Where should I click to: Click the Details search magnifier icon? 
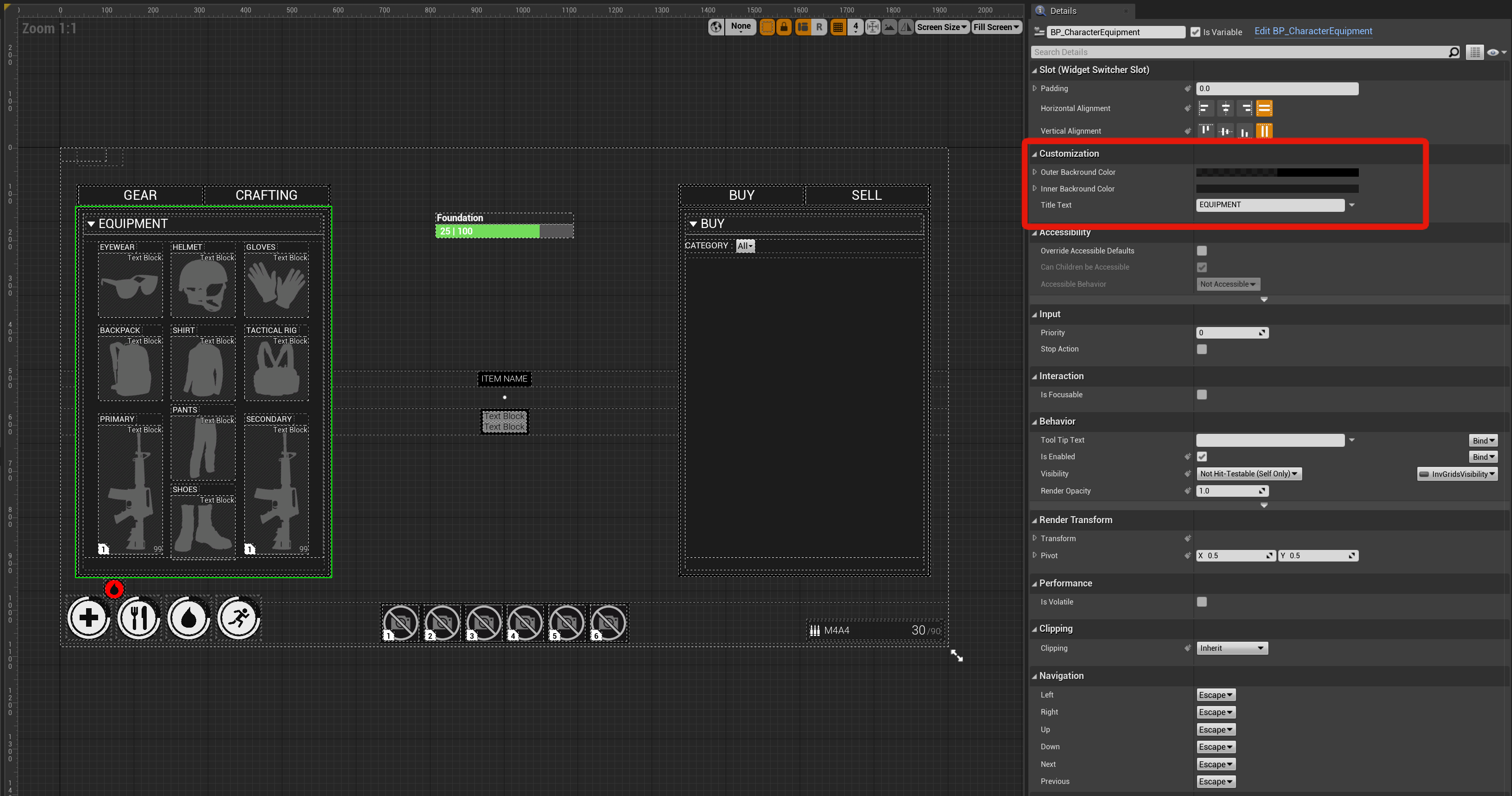1453,52
